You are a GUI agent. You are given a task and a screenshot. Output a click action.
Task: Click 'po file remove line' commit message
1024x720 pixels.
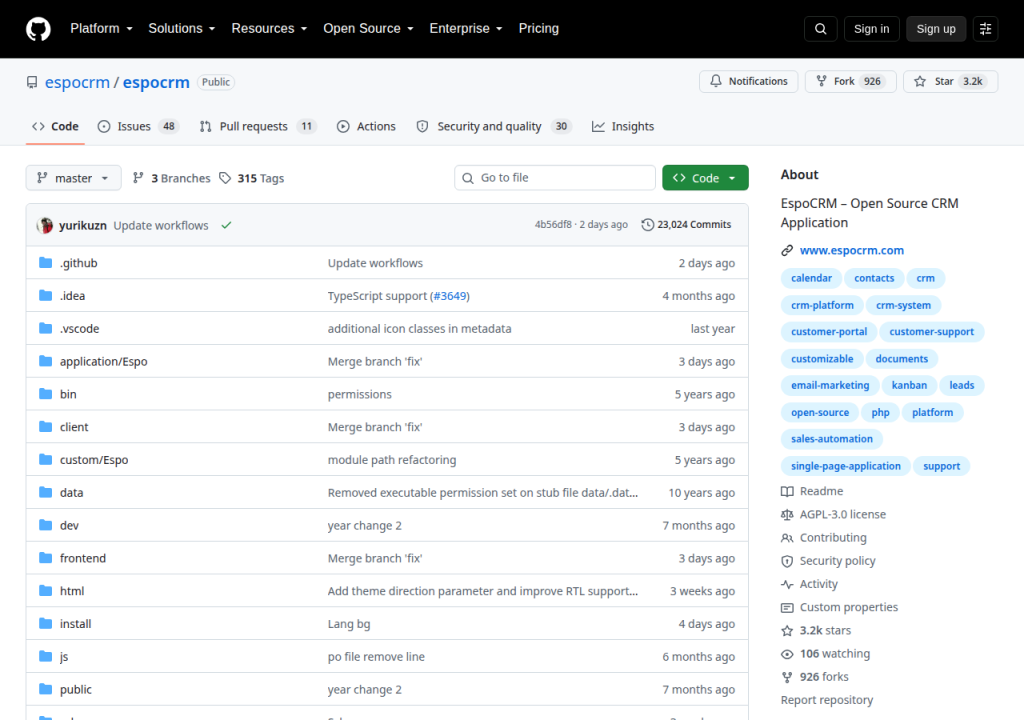click(376, 657)
